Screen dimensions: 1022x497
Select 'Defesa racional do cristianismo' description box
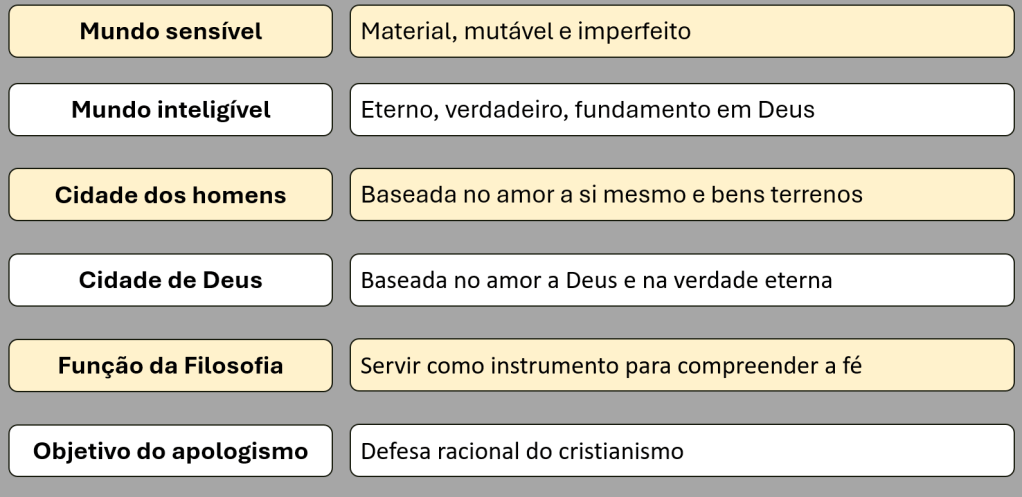tap(682, 451)
